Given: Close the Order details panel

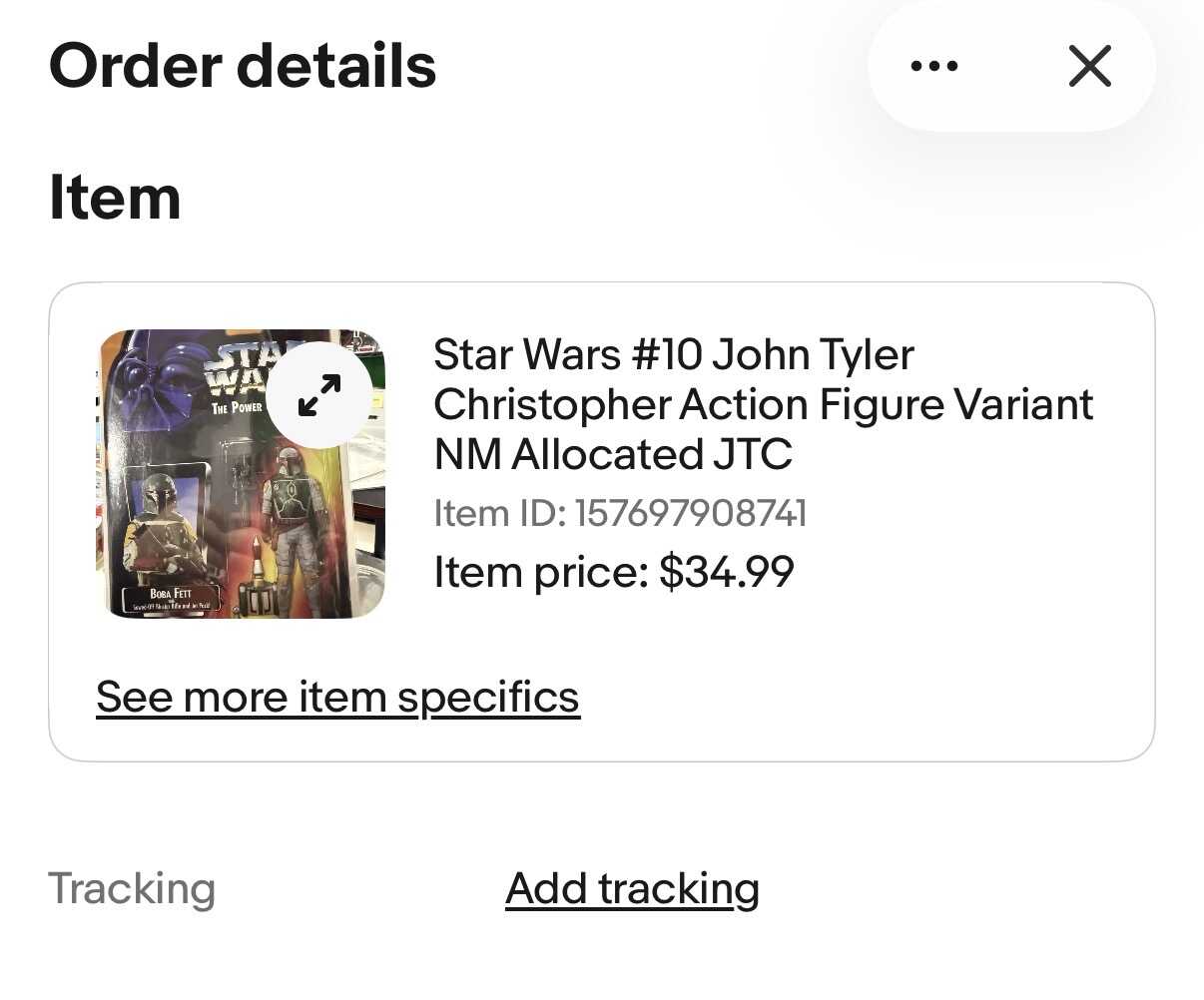Looking at the screenshot, I should coord(1089,67).
